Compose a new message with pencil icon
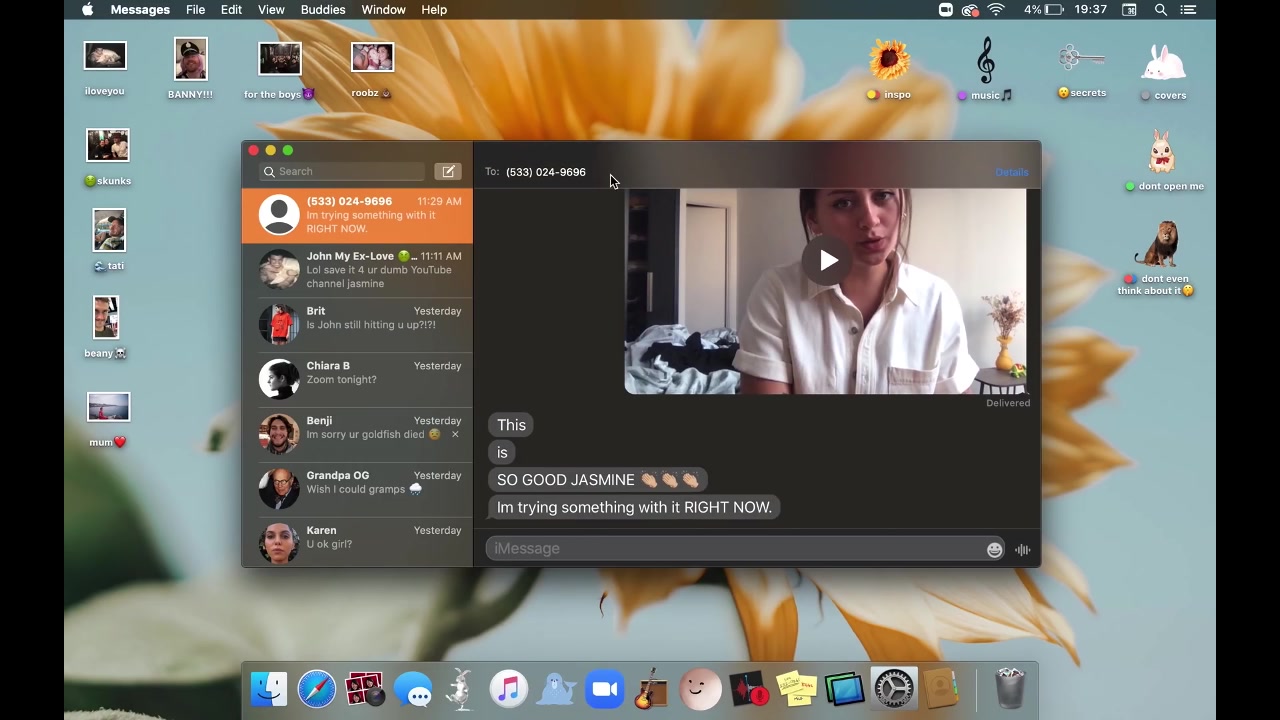Screen dimensions: 1280x720 [448, 171]
